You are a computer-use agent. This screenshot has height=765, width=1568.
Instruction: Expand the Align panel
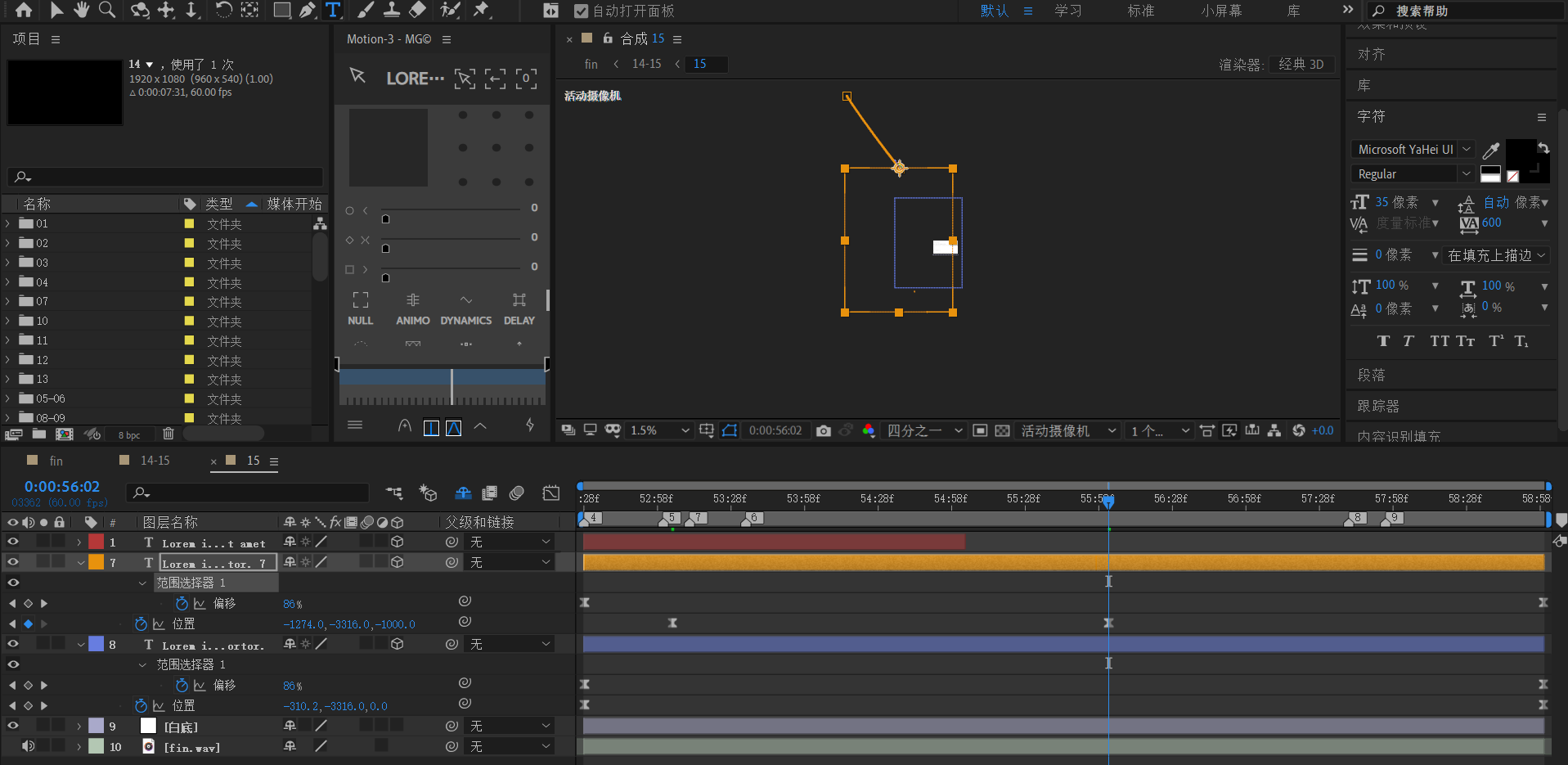tap(1372, 54)
